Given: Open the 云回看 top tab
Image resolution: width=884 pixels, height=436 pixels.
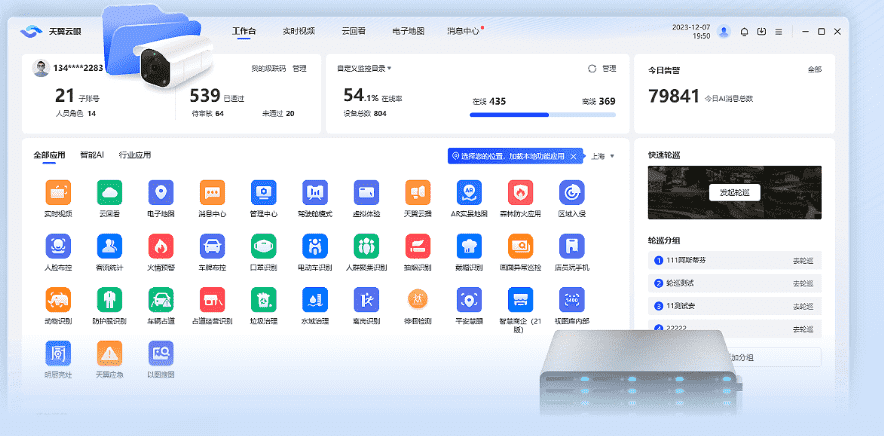Looking at the screenshot, I should click(x=353, y=31).
